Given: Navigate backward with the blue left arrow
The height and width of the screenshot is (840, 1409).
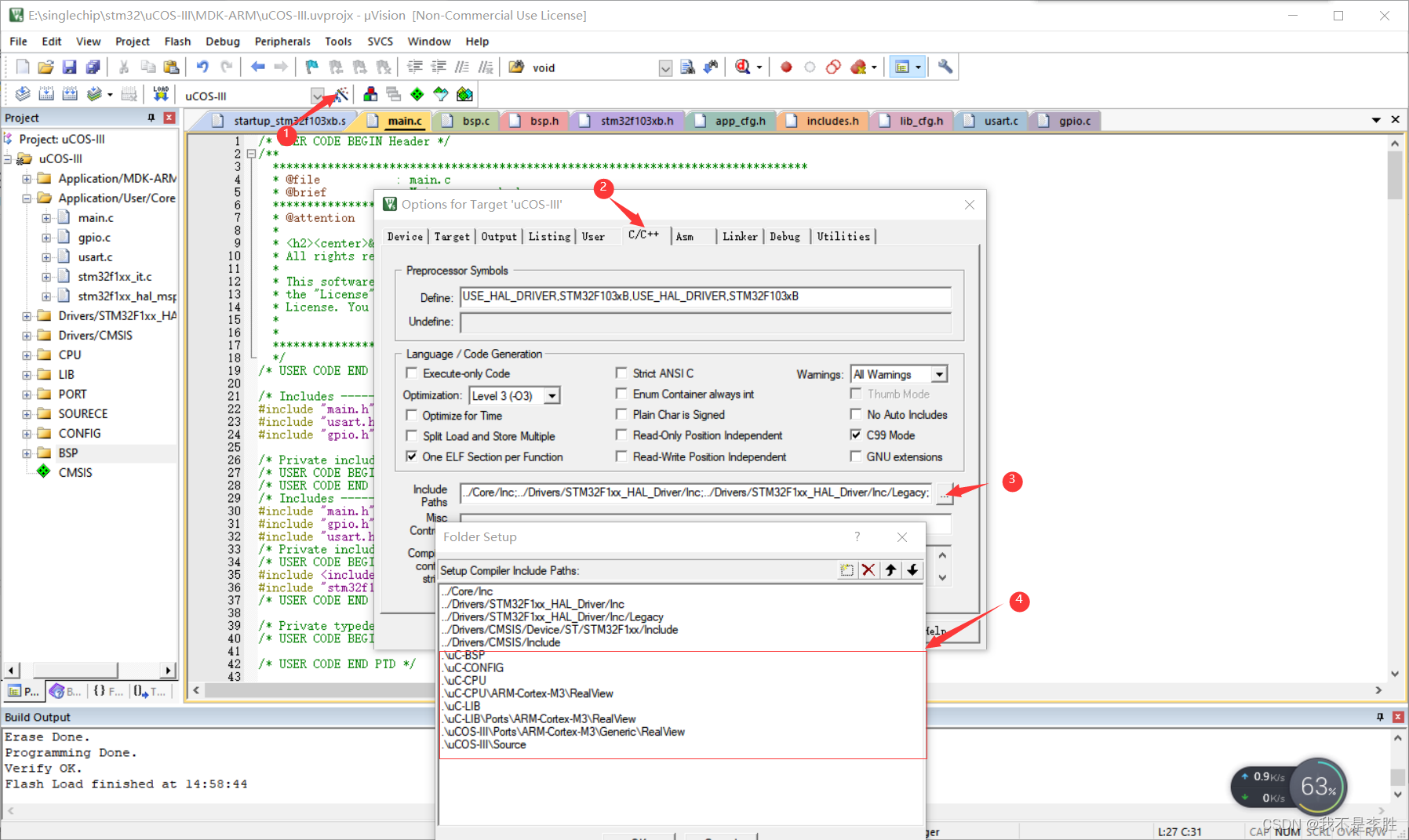Looking at the screenshot, I should click(x=257, y=67).
